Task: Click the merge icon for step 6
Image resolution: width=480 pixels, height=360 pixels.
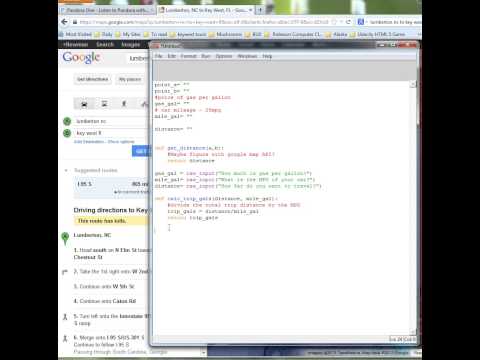Action: pyautogui.click(x=65, y=339)
